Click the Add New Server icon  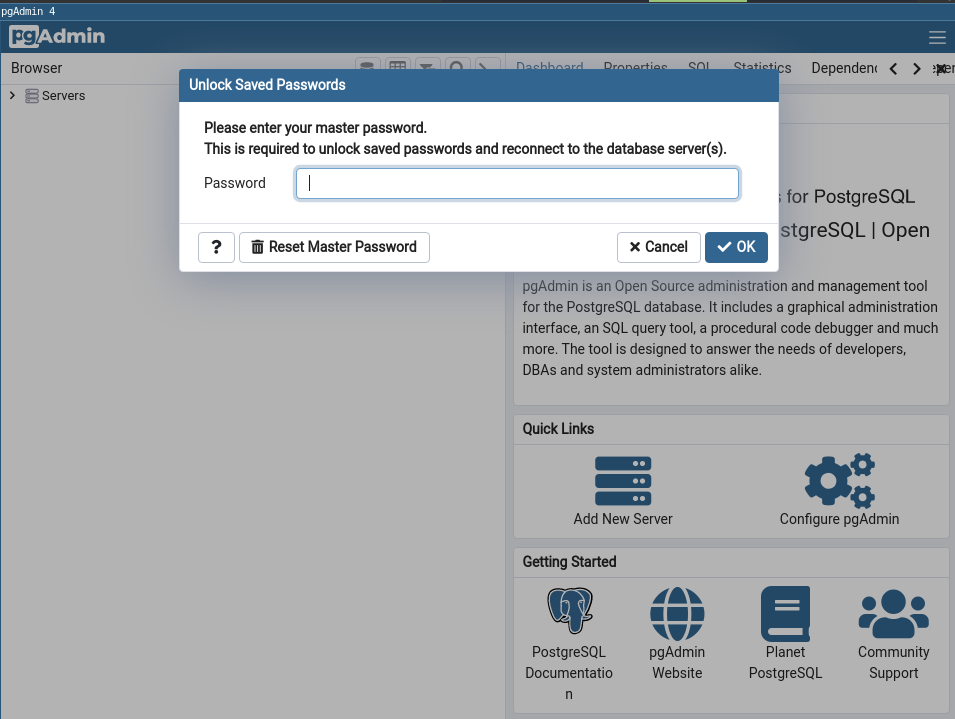pyautogui.click(x=622, y=481)
